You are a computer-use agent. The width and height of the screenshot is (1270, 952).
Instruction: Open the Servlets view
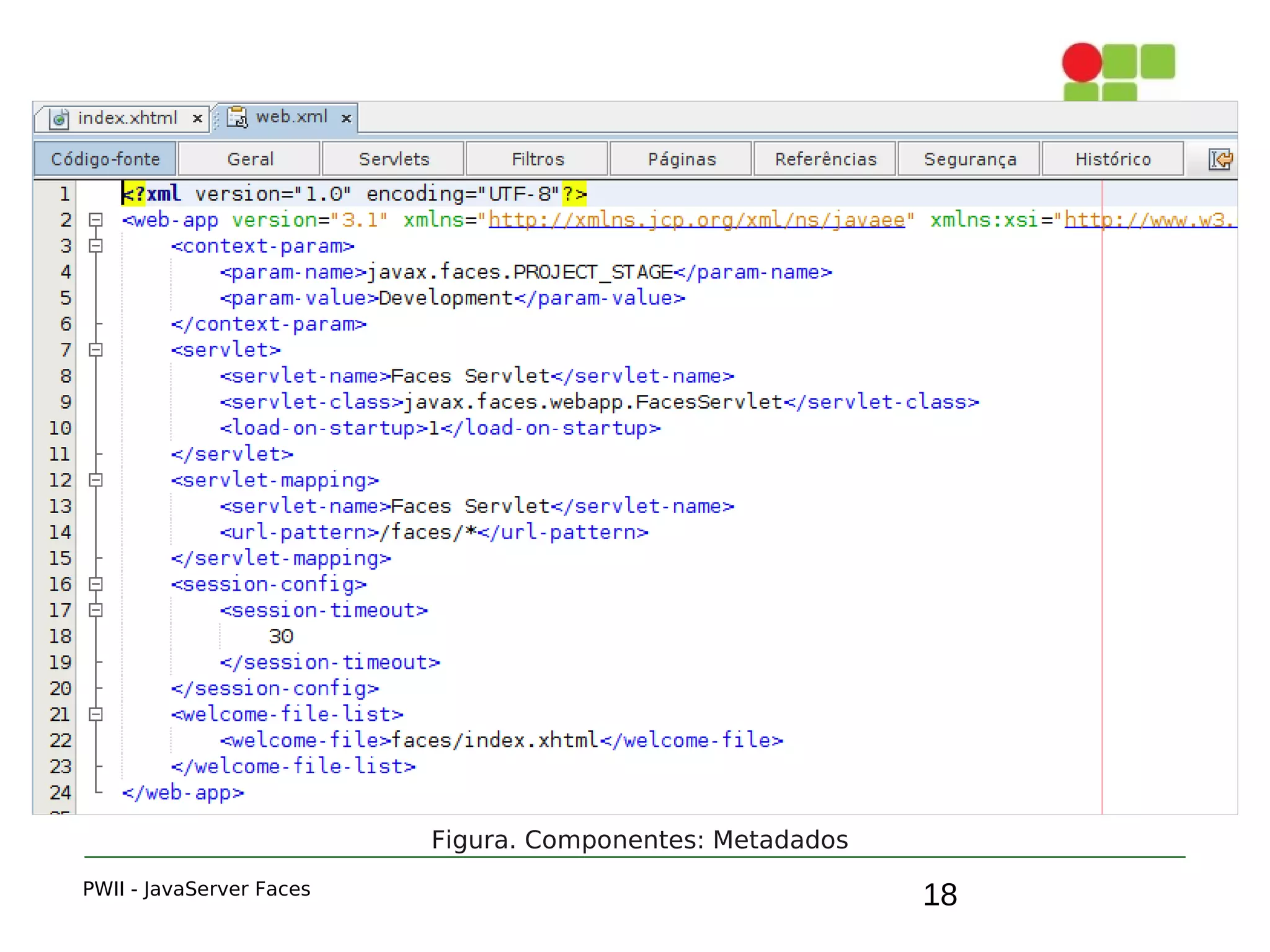[x=394, y=159]
